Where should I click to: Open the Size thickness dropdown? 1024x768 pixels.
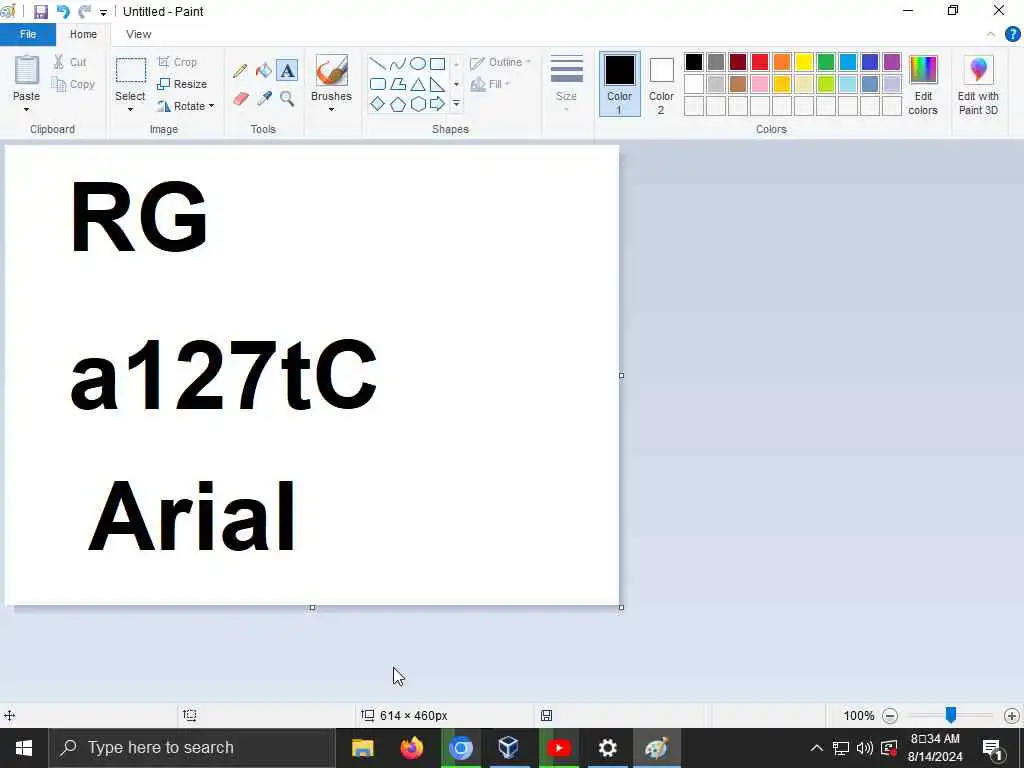pyautogui.click(x=566, y=84)
